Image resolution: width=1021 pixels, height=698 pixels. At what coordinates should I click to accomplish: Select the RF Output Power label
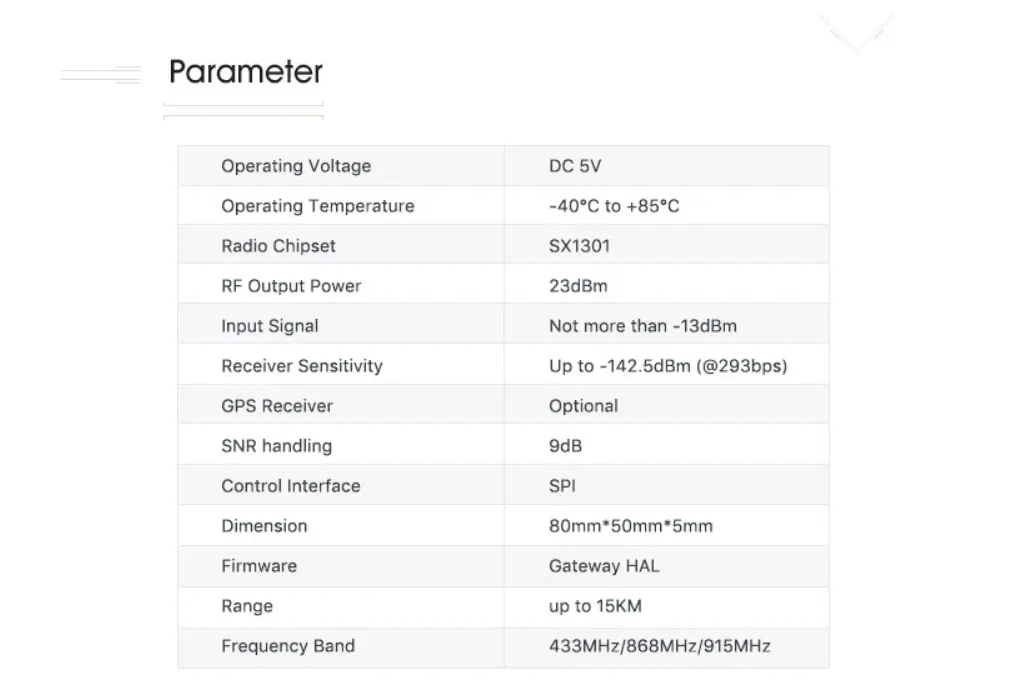tap(291, 286)
